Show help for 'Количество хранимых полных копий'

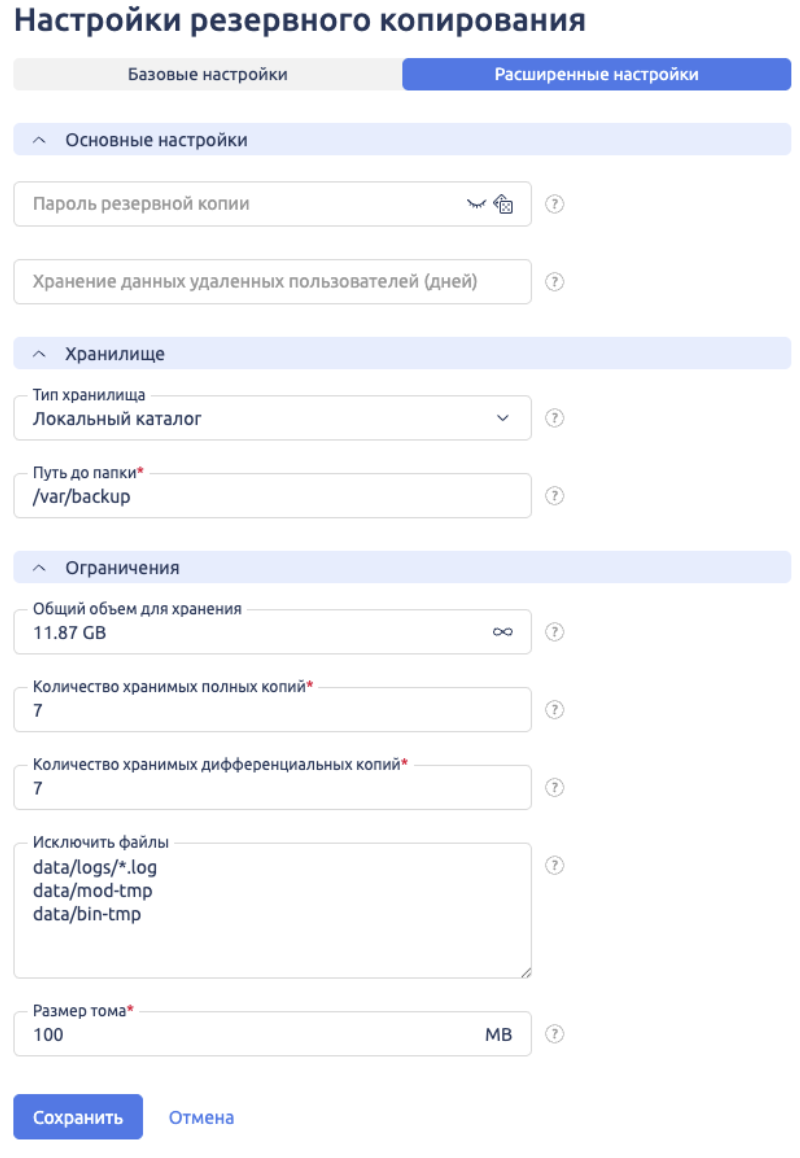[x=556, y=709]
